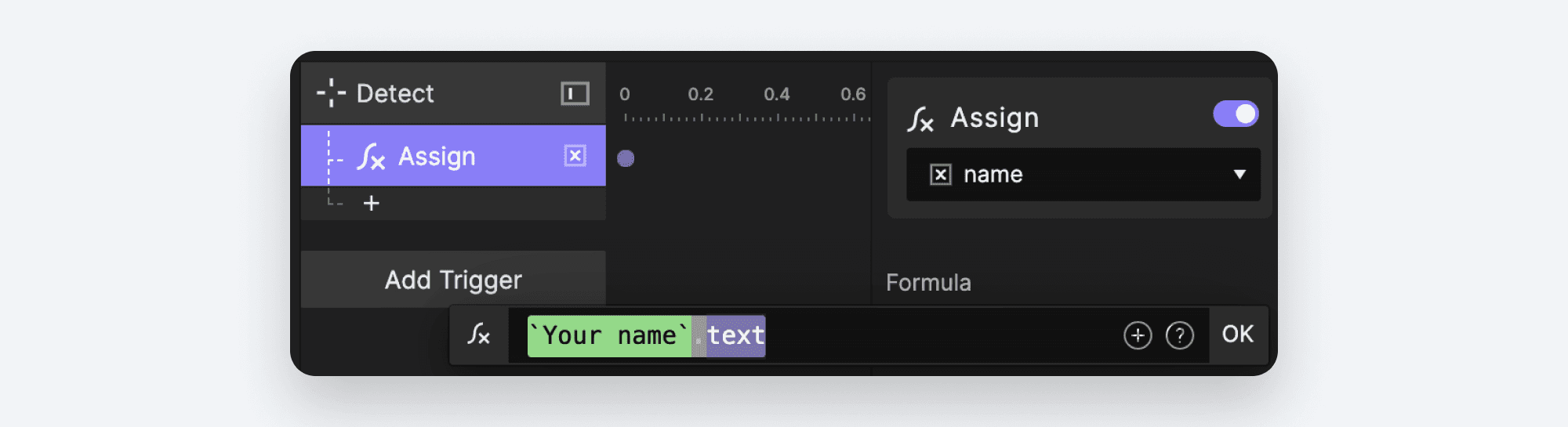
Task: Click the purple timeline marker dot
Action: click(626, 158)
